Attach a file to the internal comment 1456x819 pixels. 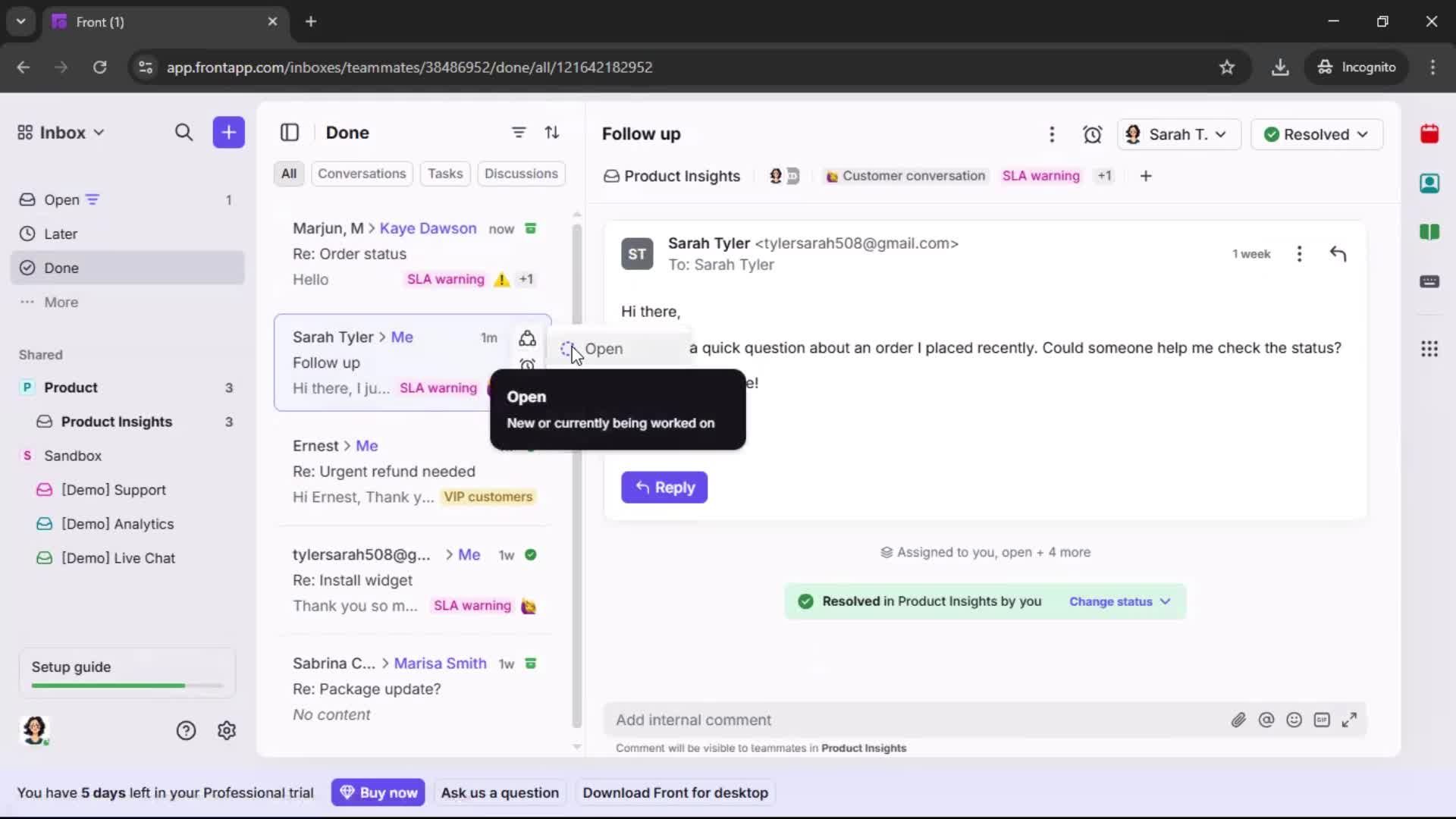point(1239,720)
